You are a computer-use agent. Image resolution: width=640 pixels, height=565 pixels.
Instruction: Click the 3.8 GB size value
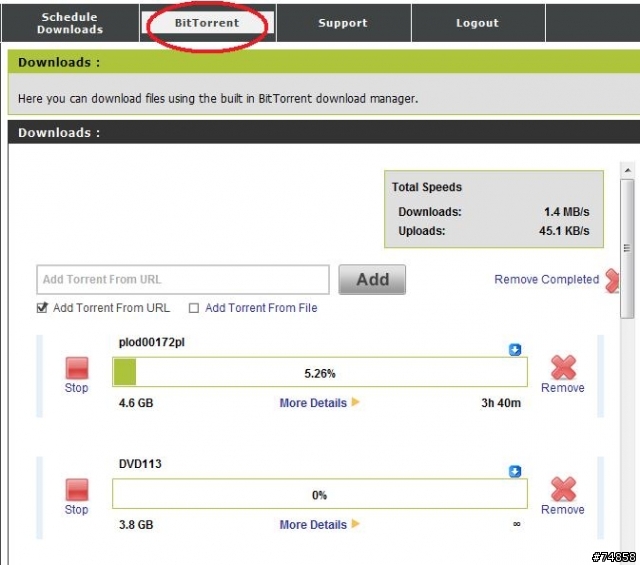(x=136, y=525)
